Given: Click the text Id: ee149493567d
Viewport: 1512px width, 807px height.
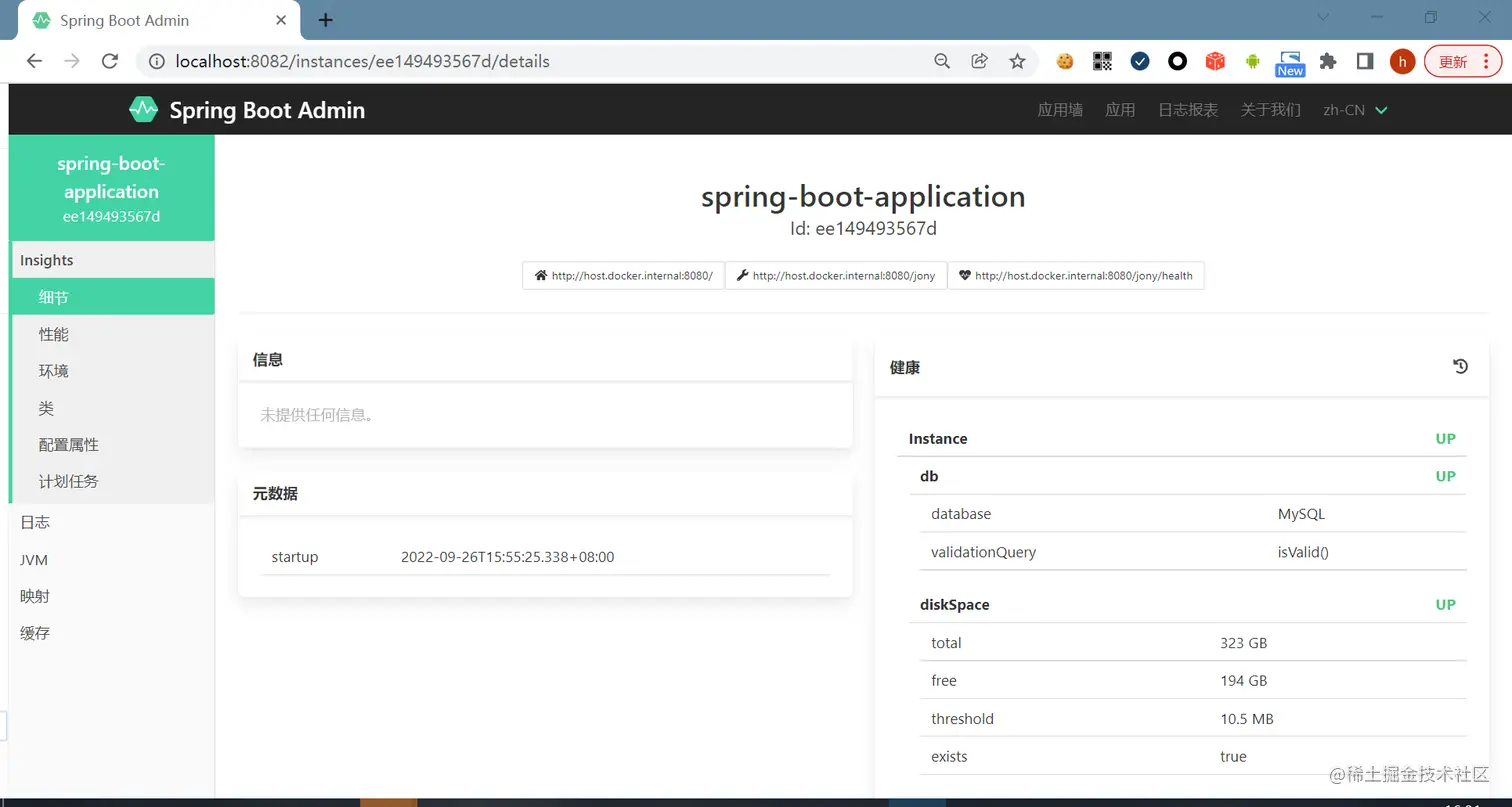Looking at the screenshot, I should [863, 229].
